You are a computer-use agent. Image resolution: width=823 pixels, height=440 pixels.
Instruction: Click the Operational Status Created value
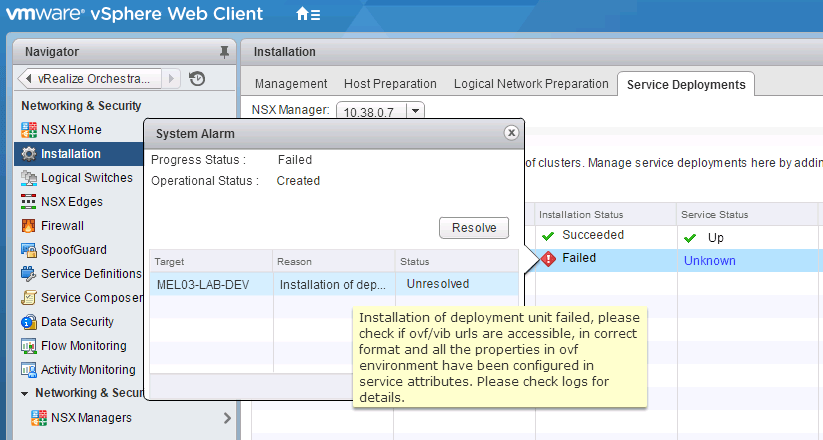point(298,181)
